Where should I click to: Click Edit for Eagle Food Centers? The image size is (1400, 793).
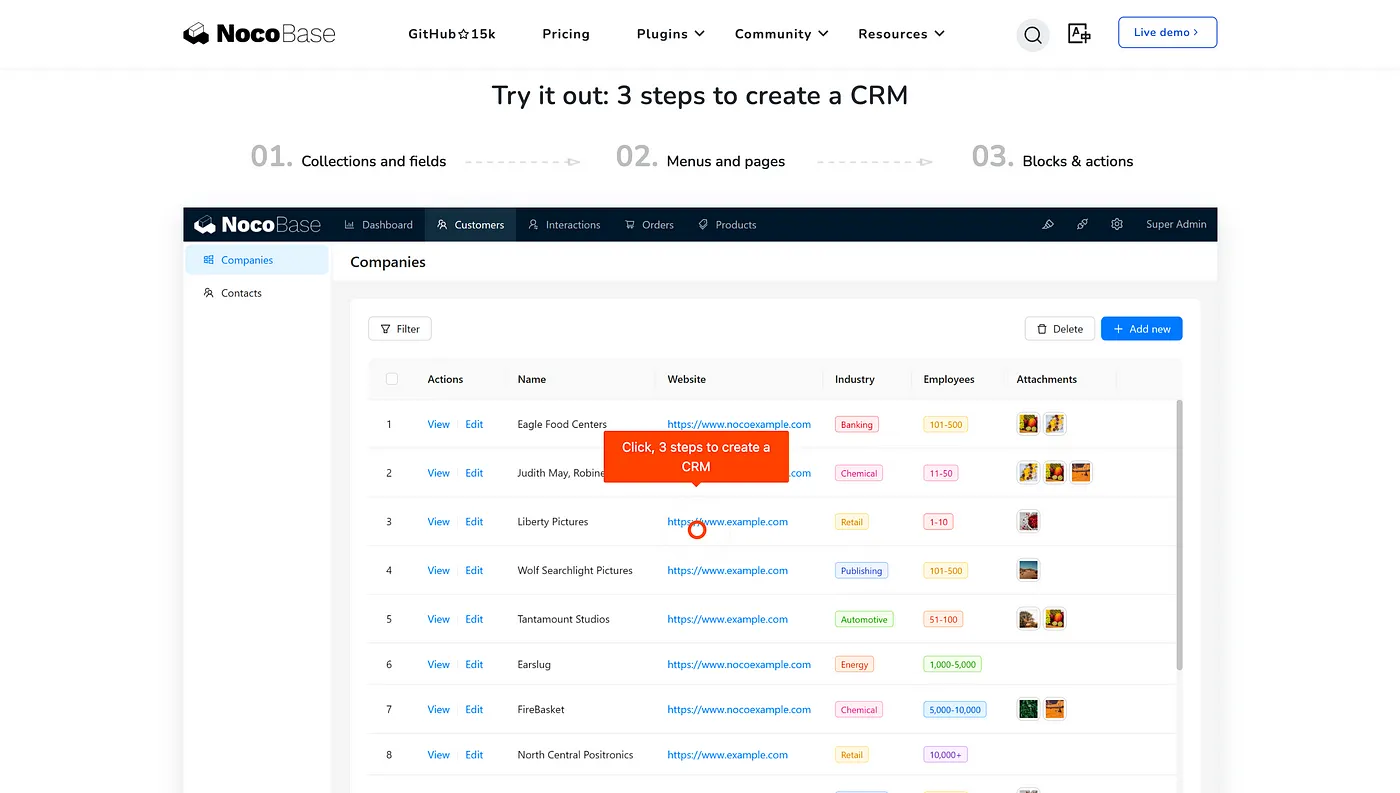pyautogui.click(x=474, y=424)
